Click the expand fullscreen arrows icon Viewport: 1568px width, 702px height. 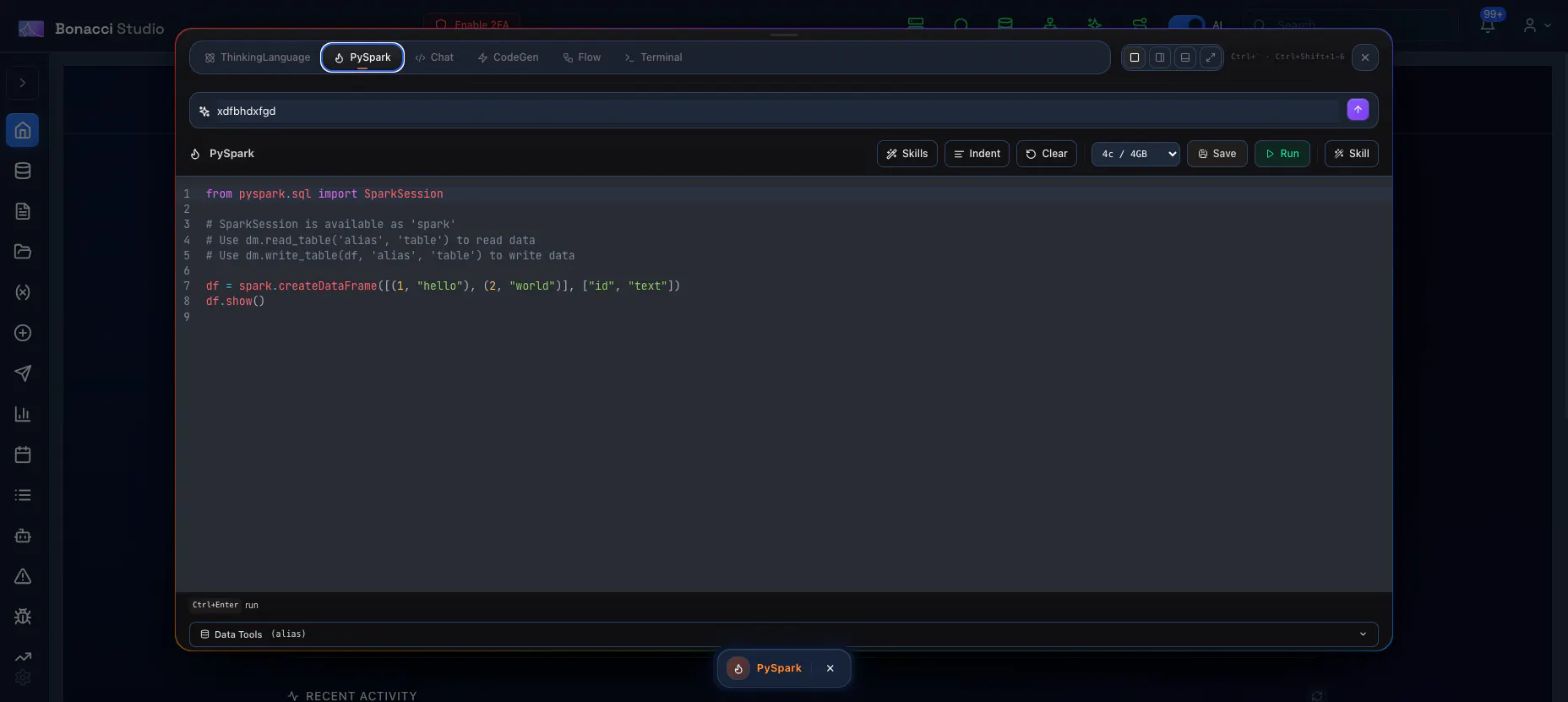pyautogui.click(x=1211, y=57)
